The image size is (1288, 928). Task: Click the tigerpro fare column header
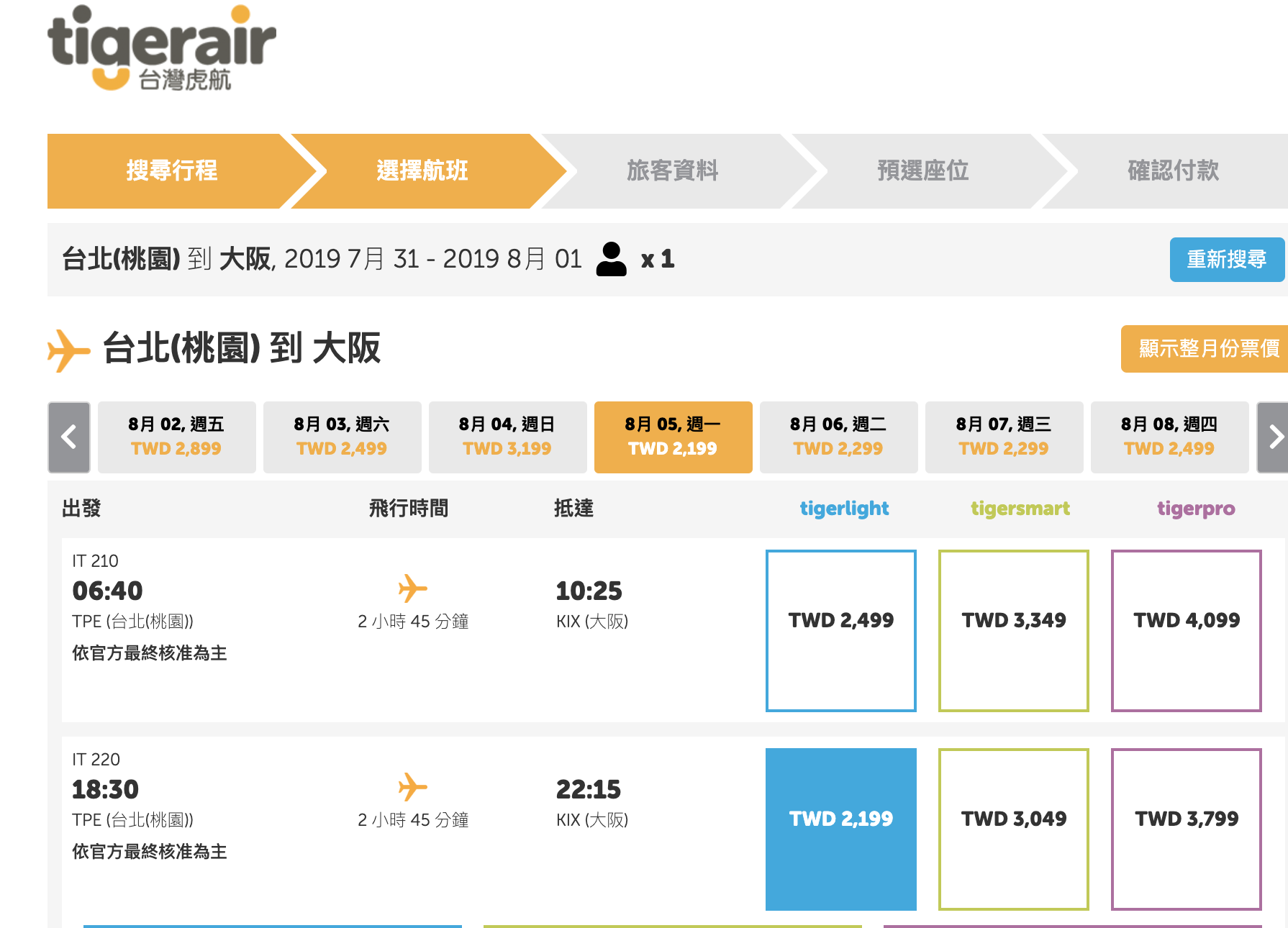click(1196, 509)
